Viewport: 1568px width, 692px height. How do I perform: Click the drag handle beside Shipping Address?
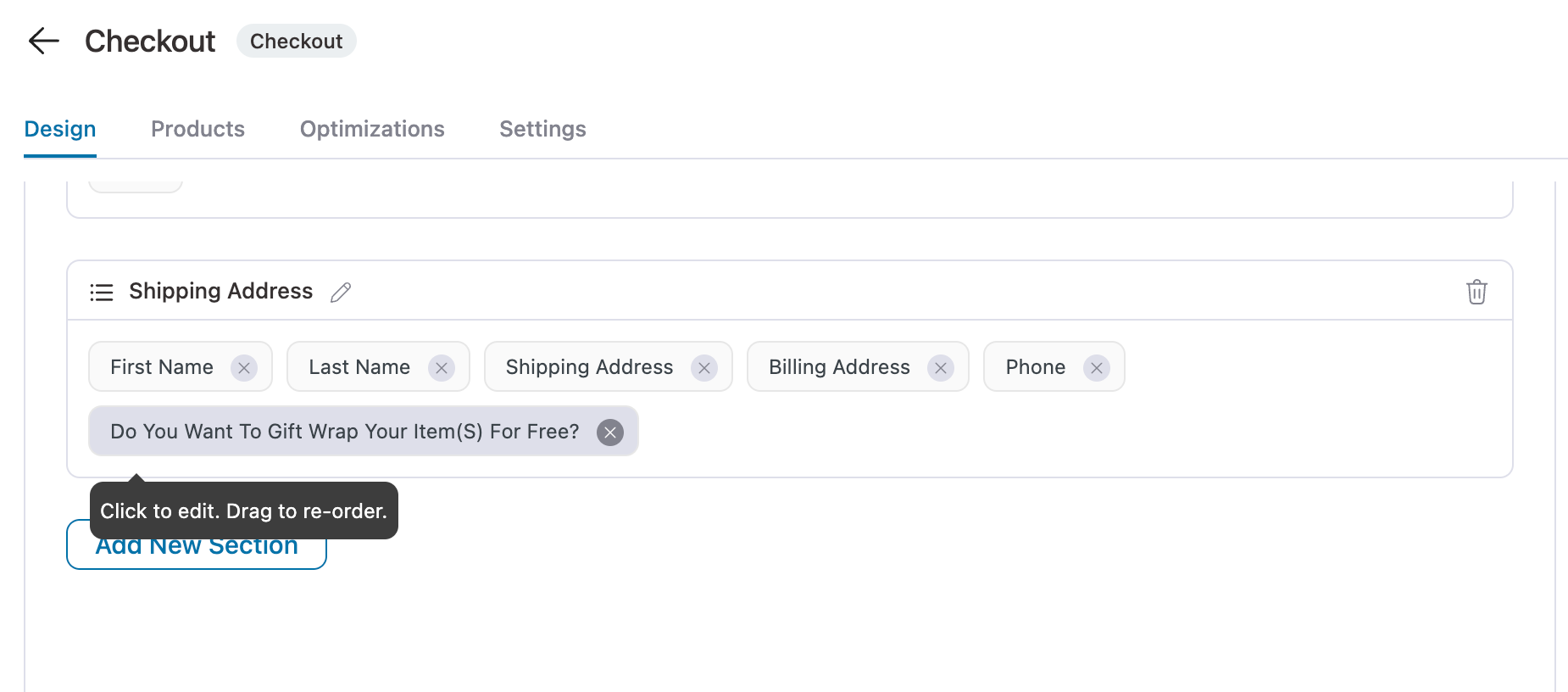(101, 292)
